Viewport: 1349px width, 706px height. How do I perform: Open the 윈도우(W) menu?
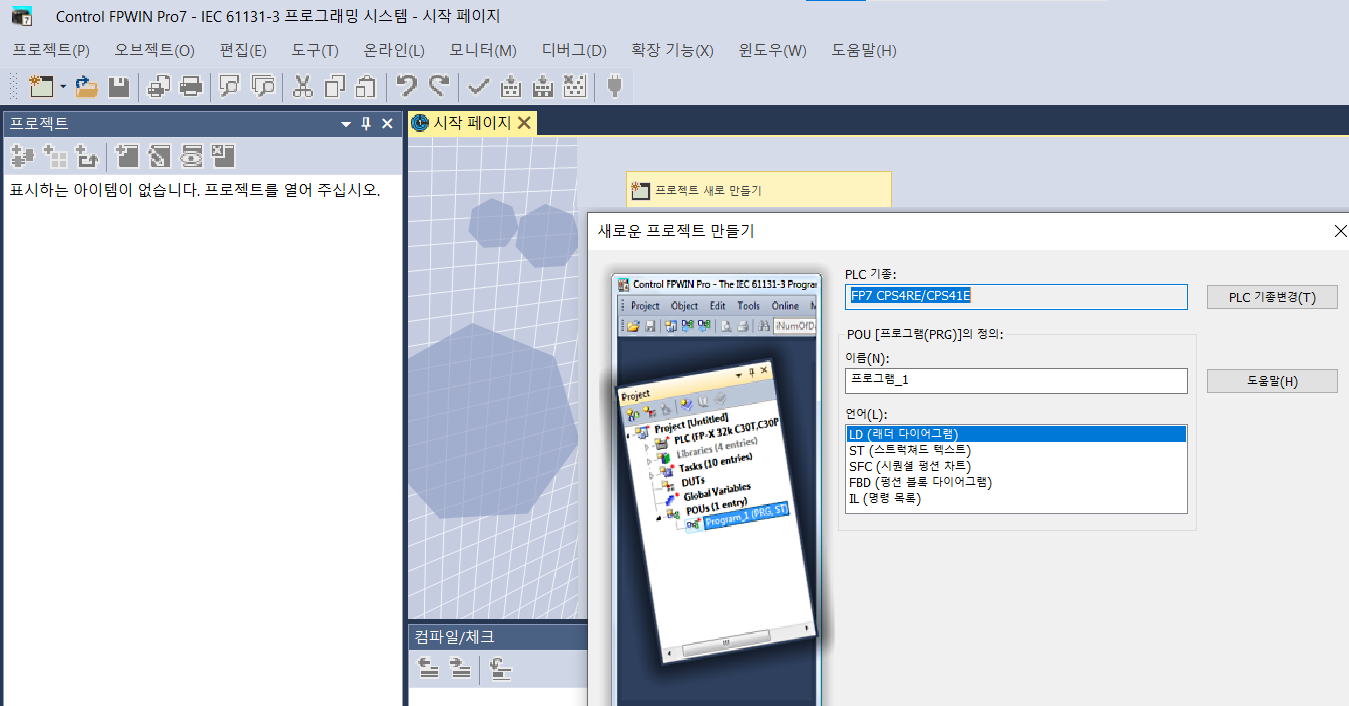click(772, 51)
